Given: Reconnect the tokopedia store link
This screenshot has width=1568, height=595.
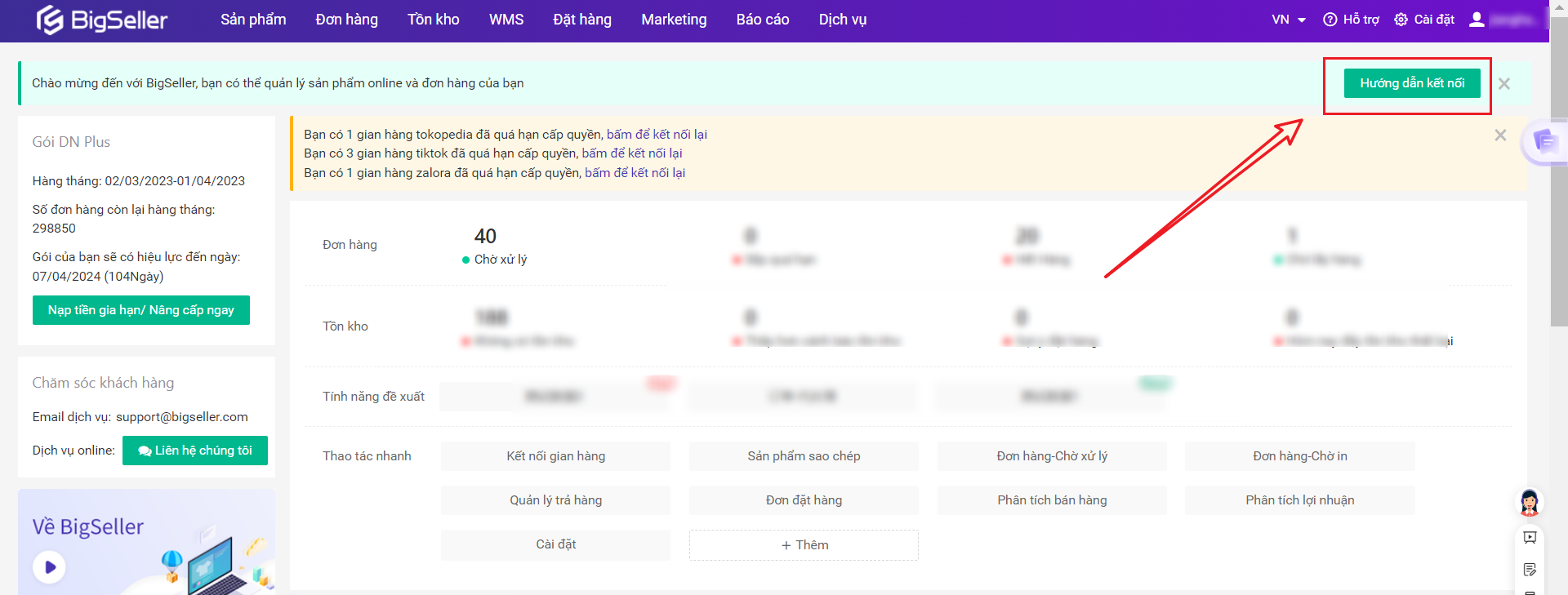Looking at the screenshot, I should [657, 134].
